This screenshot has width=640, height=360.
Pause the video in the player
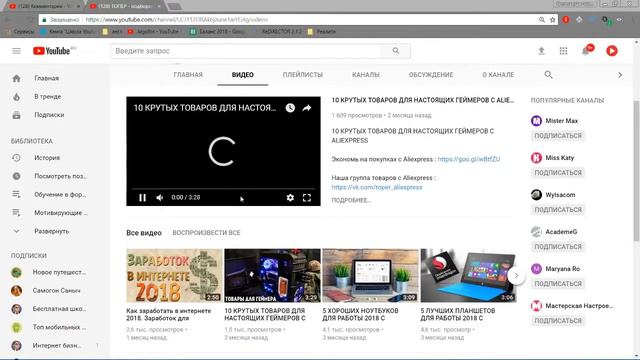pyautogui.click(x=142, y=198)
